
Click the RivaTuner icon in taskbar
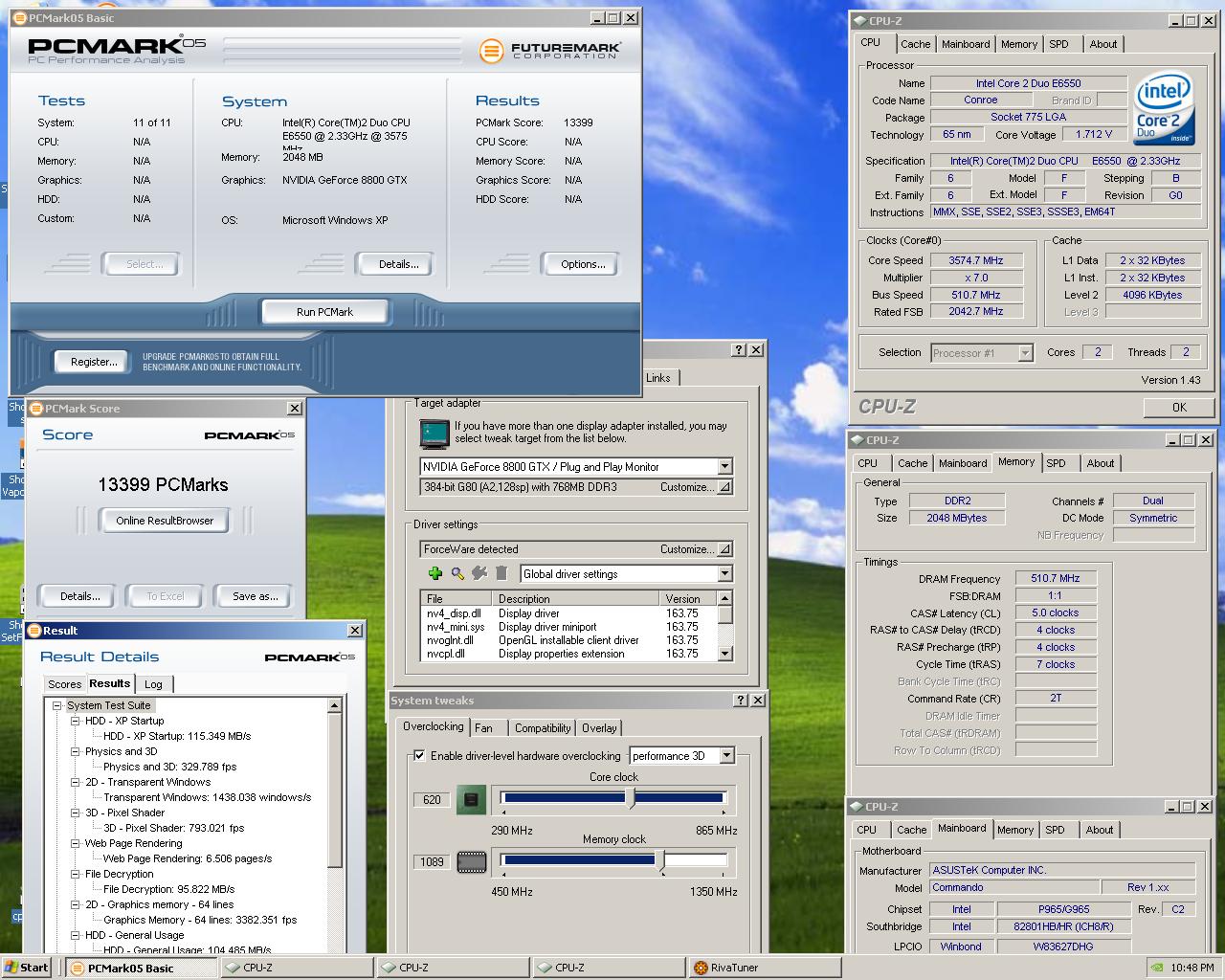(x=702, y=968)
